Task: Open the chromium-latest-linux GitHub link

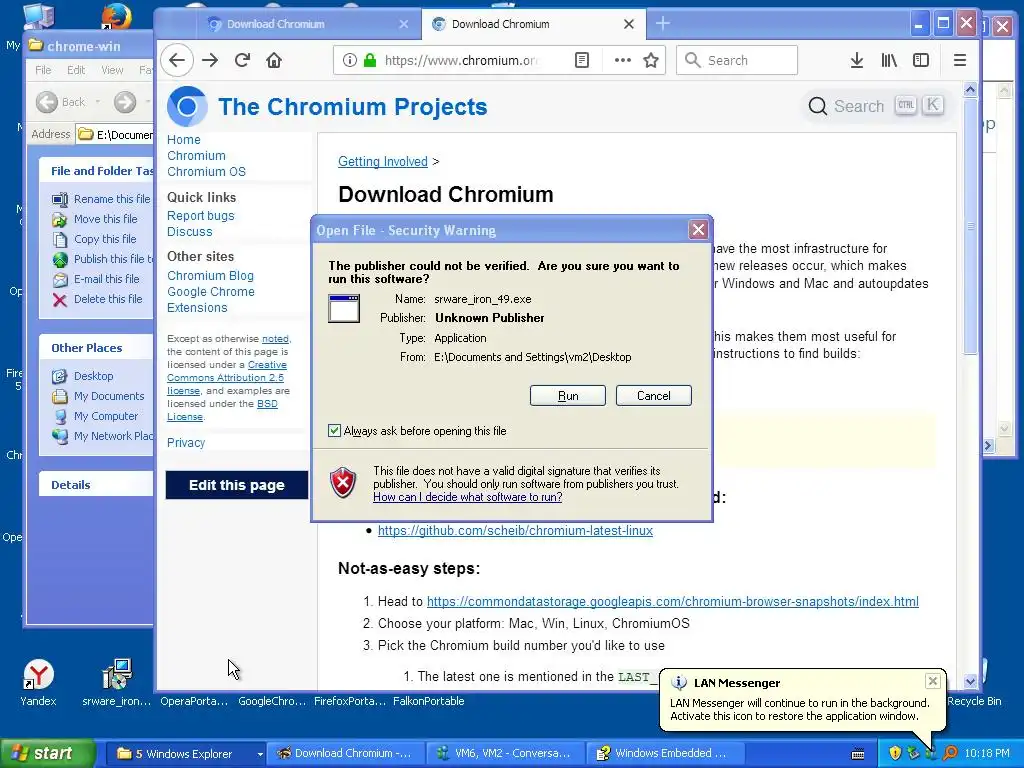Action: point(515,530)
